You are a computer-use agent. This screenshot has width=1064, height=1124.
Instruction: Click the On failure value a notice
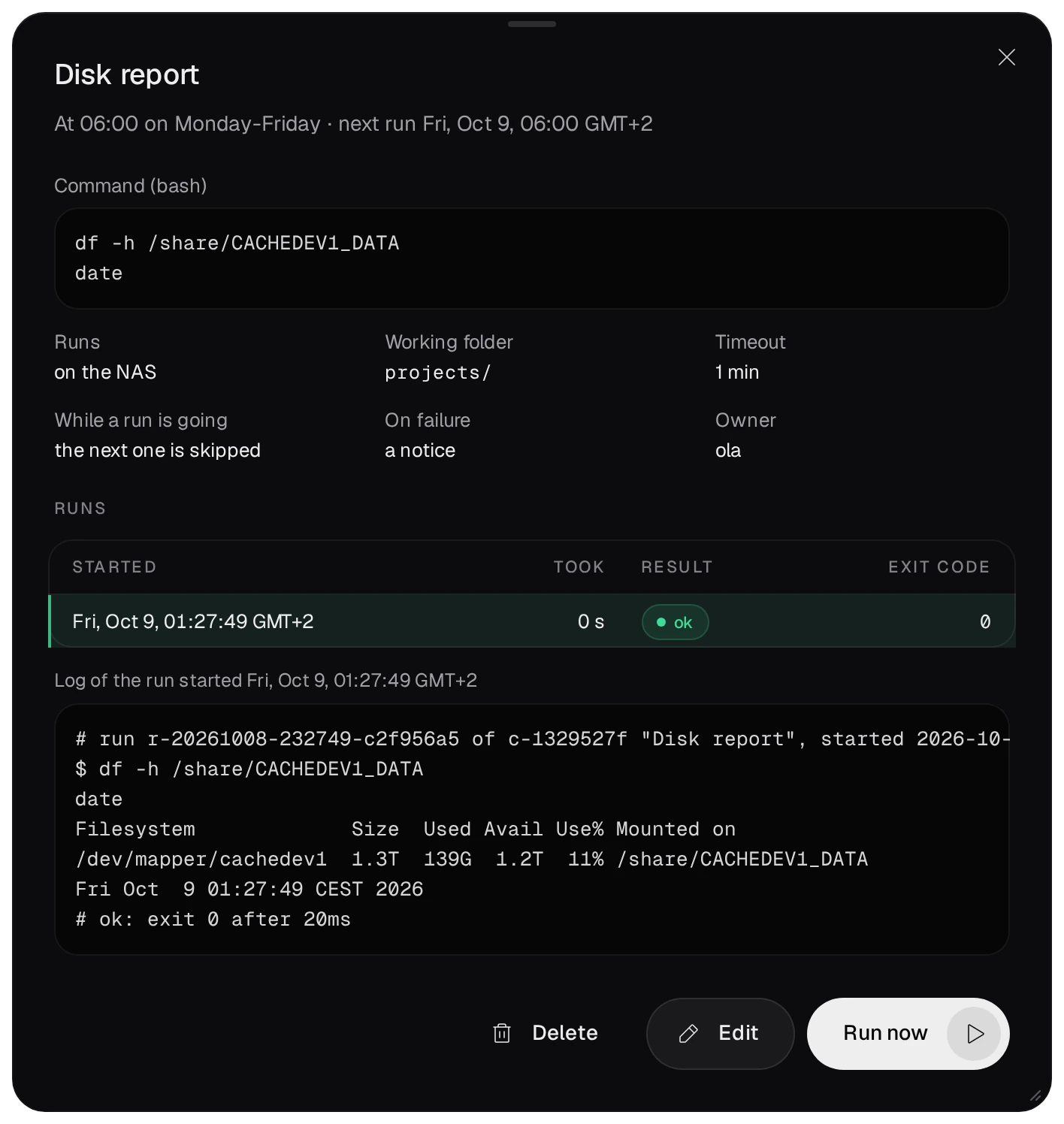point(420,450)
